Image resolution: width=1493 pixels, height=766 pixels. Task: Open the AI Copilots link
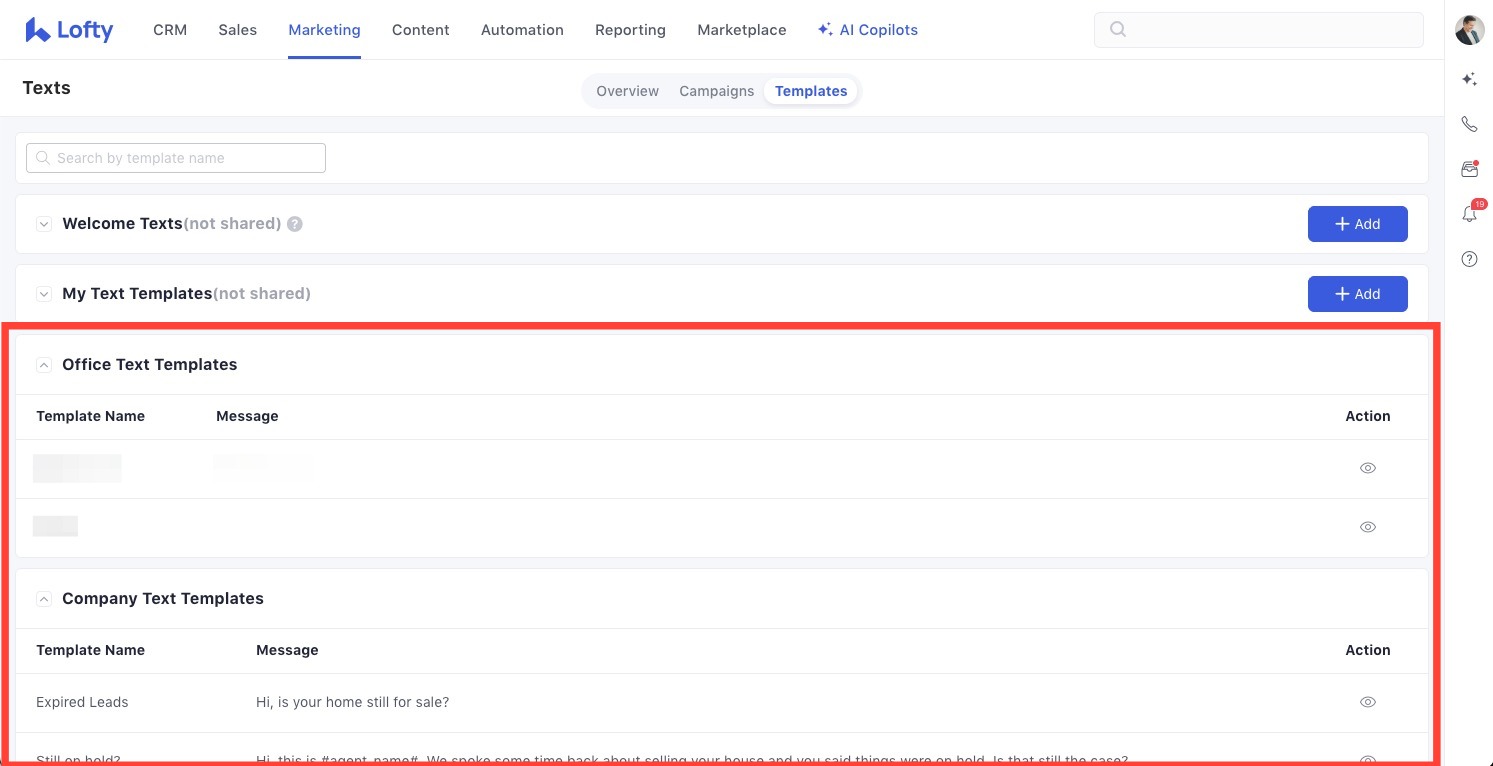[867, 30]
